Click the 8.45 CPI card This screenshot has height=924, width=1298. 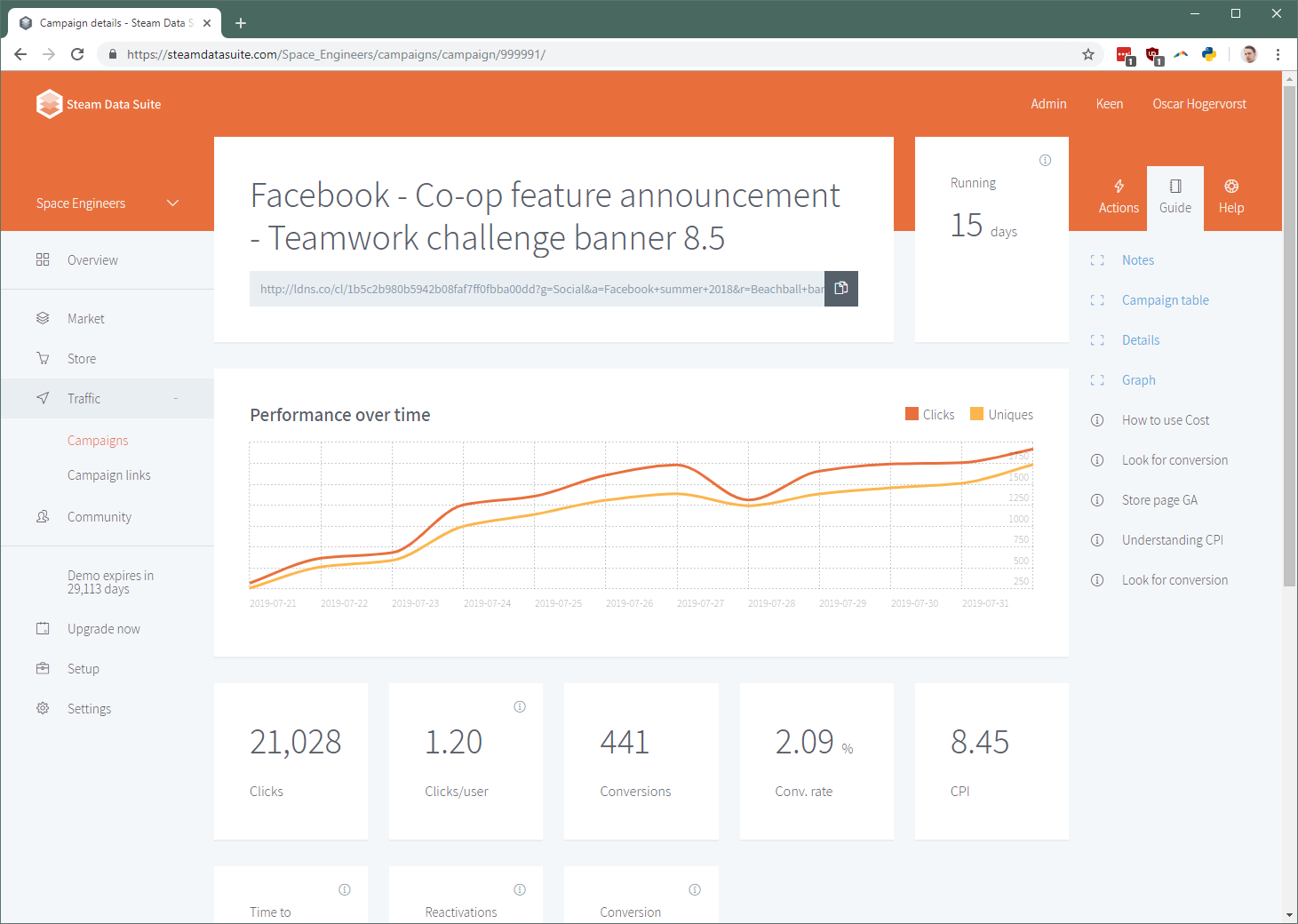tap(991, 761)
